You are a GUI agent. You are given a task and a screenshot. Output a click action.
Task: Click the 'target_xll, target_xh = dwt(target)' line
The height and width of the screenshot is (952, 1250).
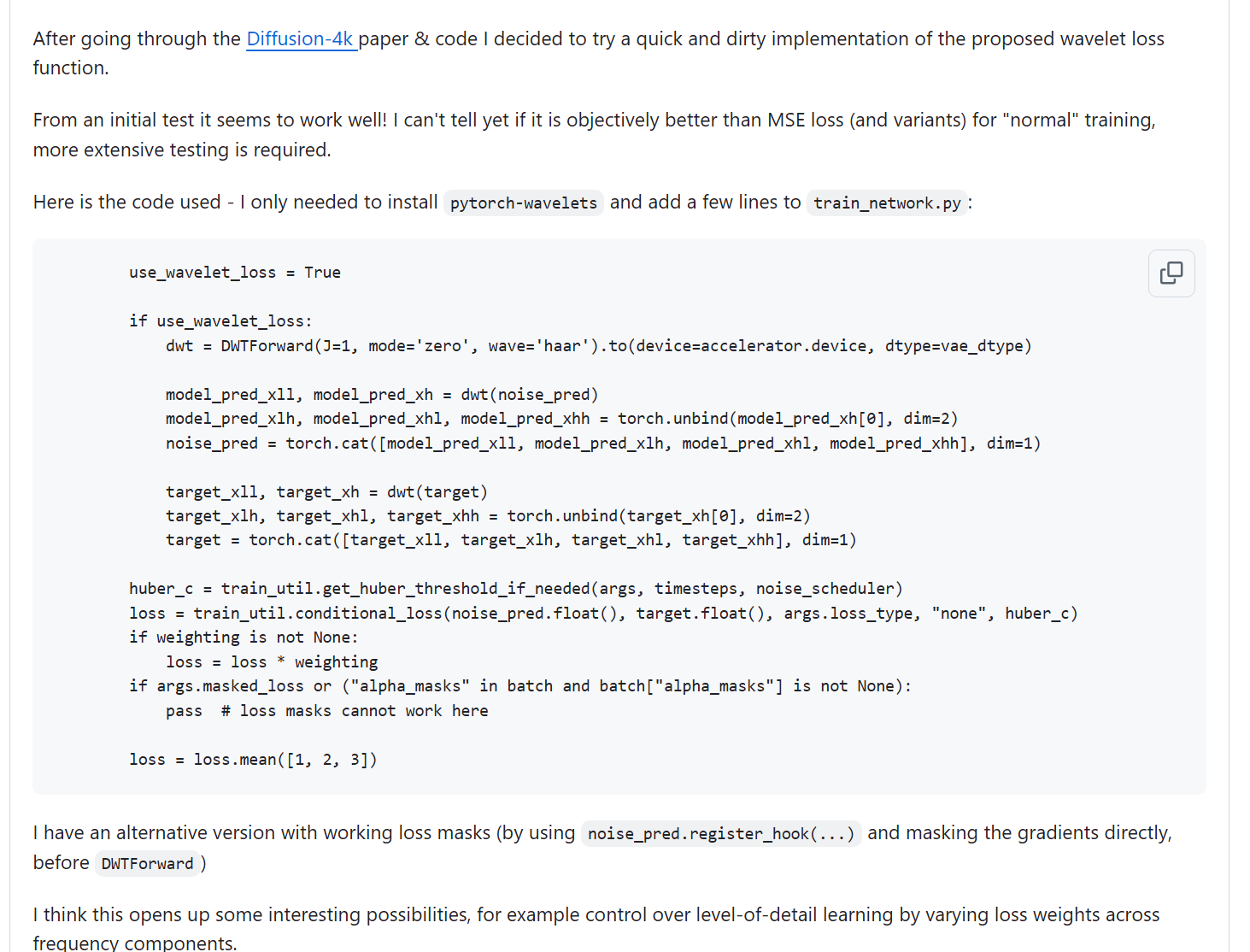pos(327,492)
